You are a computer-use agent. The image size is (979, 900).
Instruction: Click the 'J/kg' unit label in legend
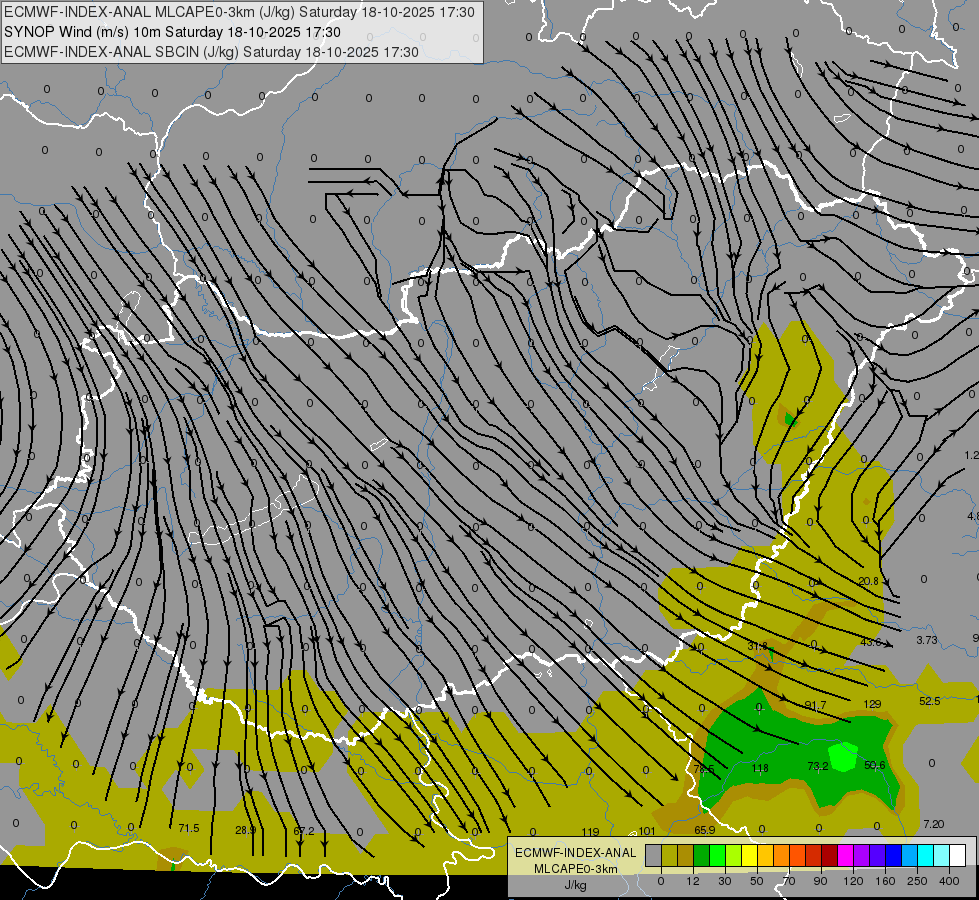point(576,885)
